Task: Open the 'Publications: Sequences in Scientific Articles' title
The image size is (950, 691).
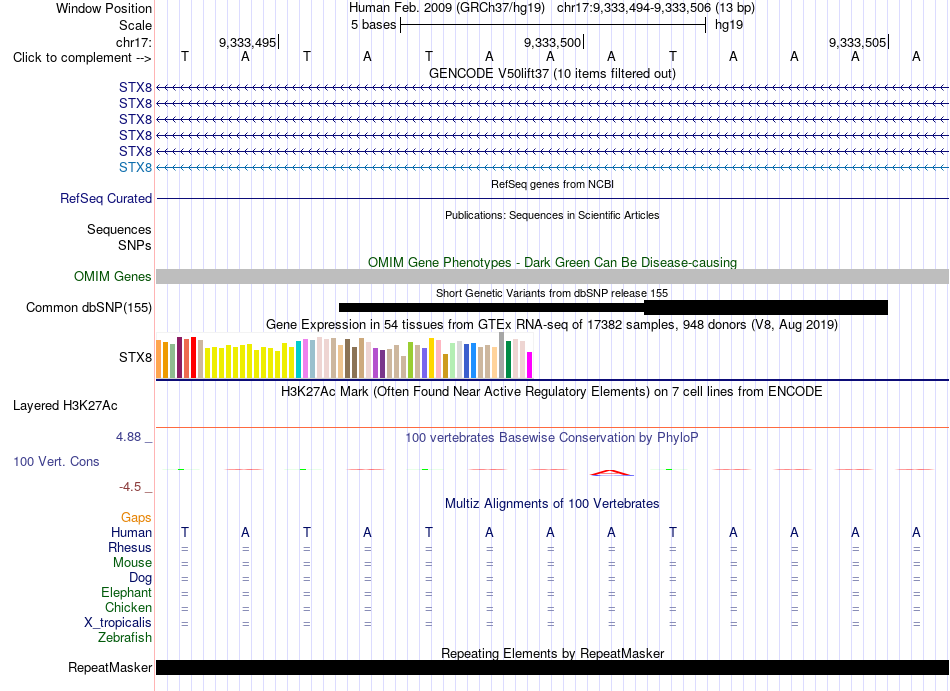Action: pyautogui.click(x=552, y=215)
